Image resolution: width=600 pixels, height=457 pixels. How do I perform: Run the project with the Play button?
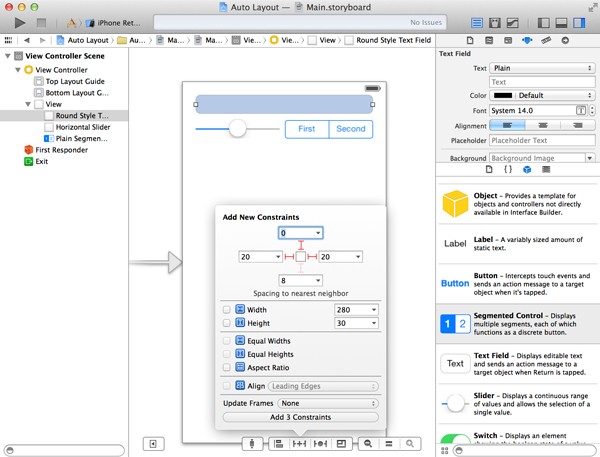point(20,23)
